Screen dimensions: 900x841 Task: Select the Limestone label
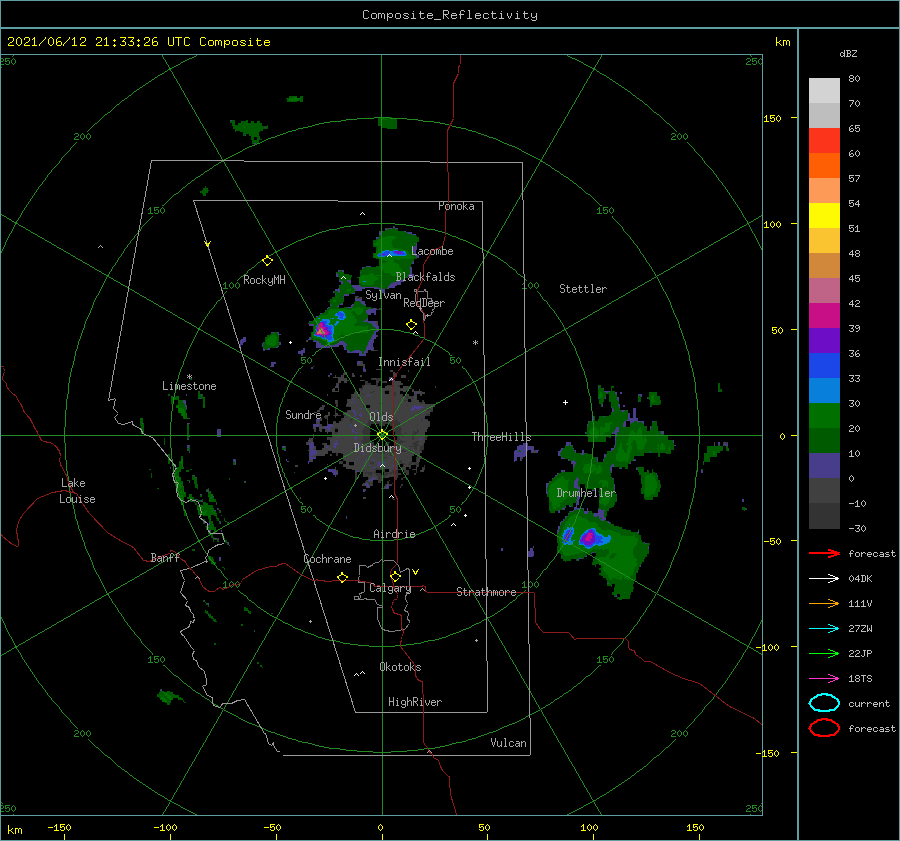(x=189, y=386)
